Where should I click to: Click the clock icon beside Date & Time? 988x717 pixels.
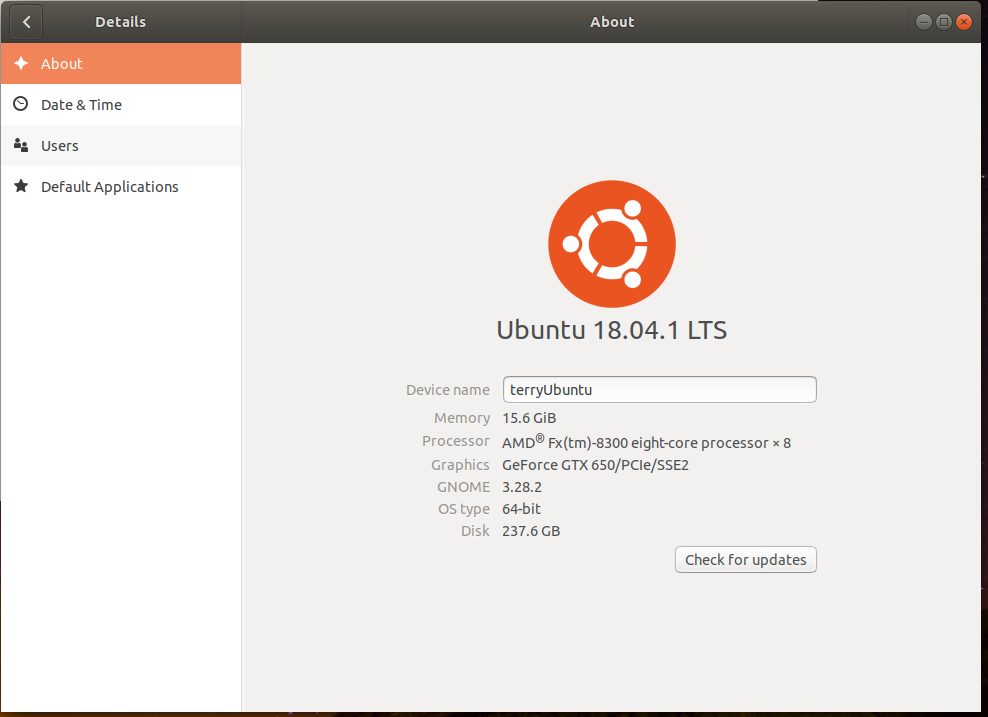pyautogui.click(x=21, y=104)
